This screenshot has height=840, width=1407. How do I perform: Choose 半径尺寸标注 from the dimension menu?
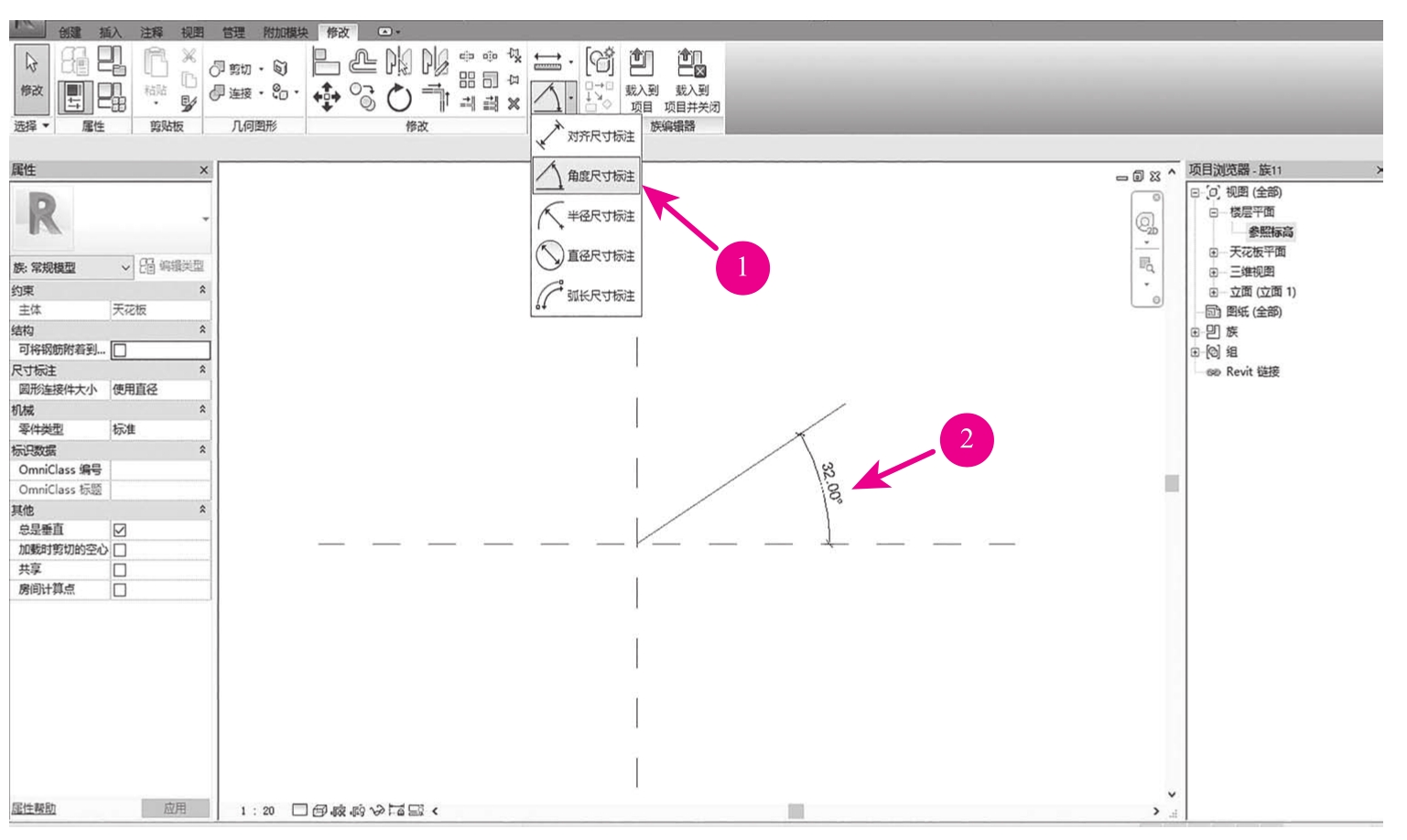[586, 216]
